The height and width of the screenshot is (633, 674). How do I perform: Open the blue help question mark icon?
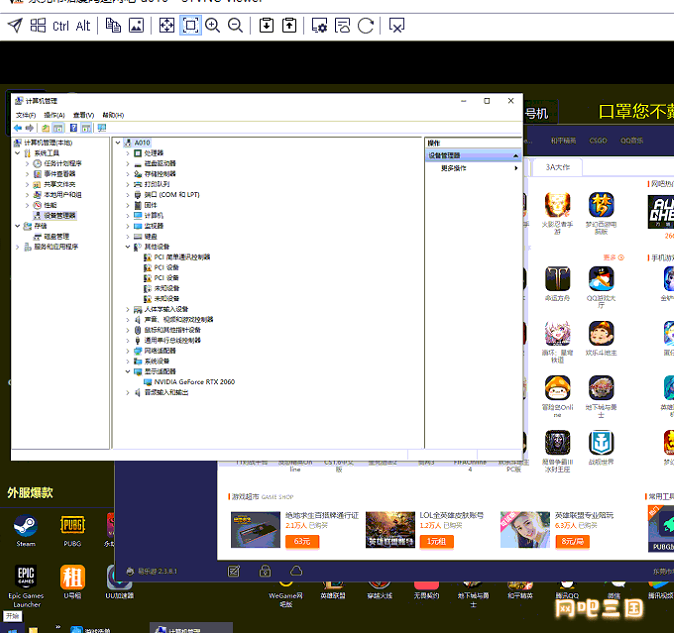(74, 128)
